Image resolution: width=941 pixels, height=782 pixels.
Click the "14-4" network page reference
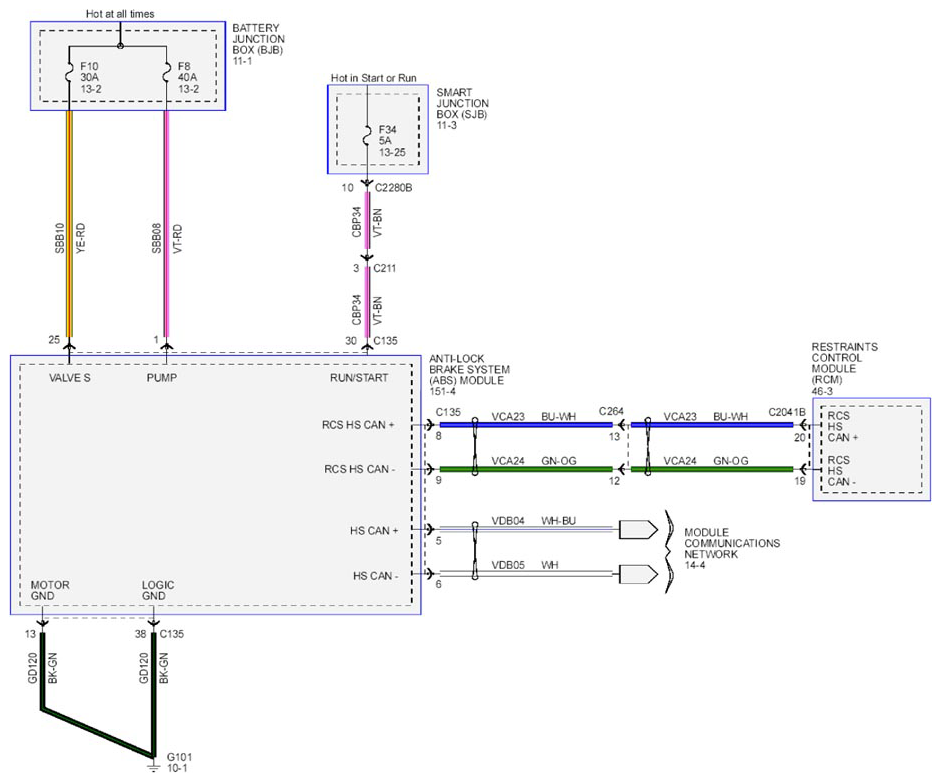[x=695, y=565]
